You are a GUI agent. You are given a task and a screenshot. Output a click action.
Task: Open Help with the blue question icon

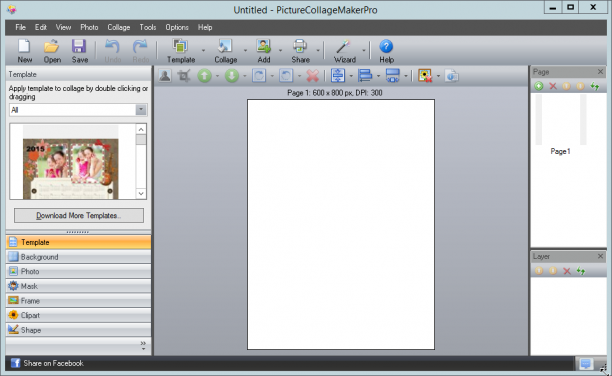coord(386,51)
